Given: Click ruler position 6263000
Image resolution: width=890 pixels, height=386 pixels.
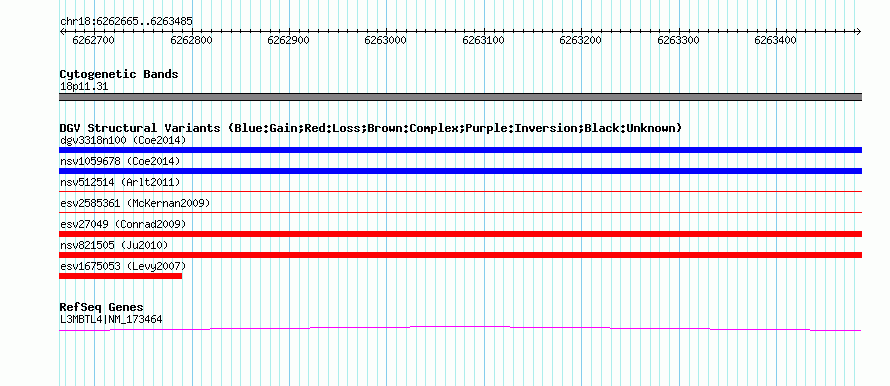Looking at the screenshot, I should pyautogui.click(x=386, y=40).
